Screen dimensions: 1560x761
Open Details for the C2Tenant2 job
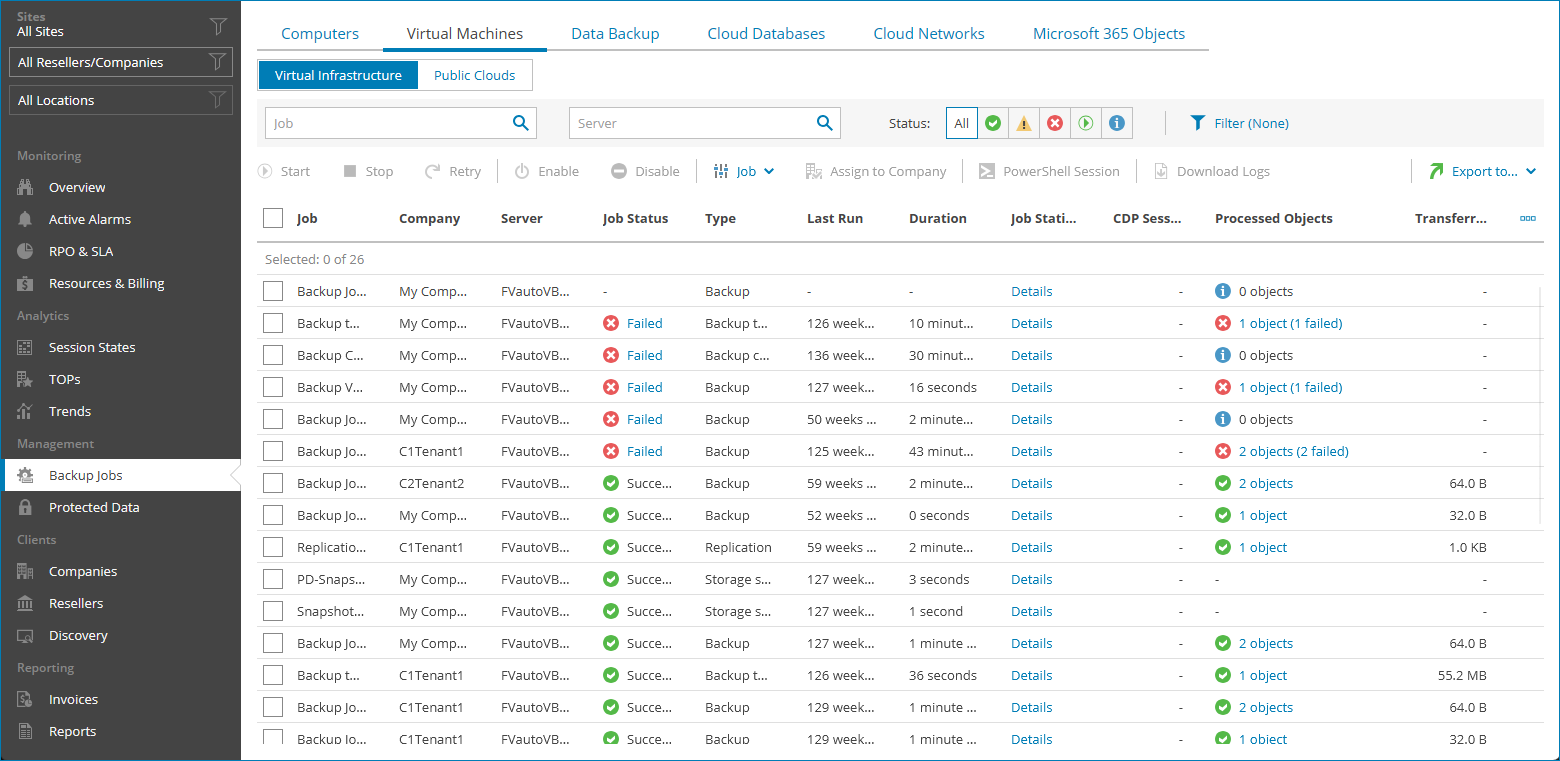click(1031, 483)
